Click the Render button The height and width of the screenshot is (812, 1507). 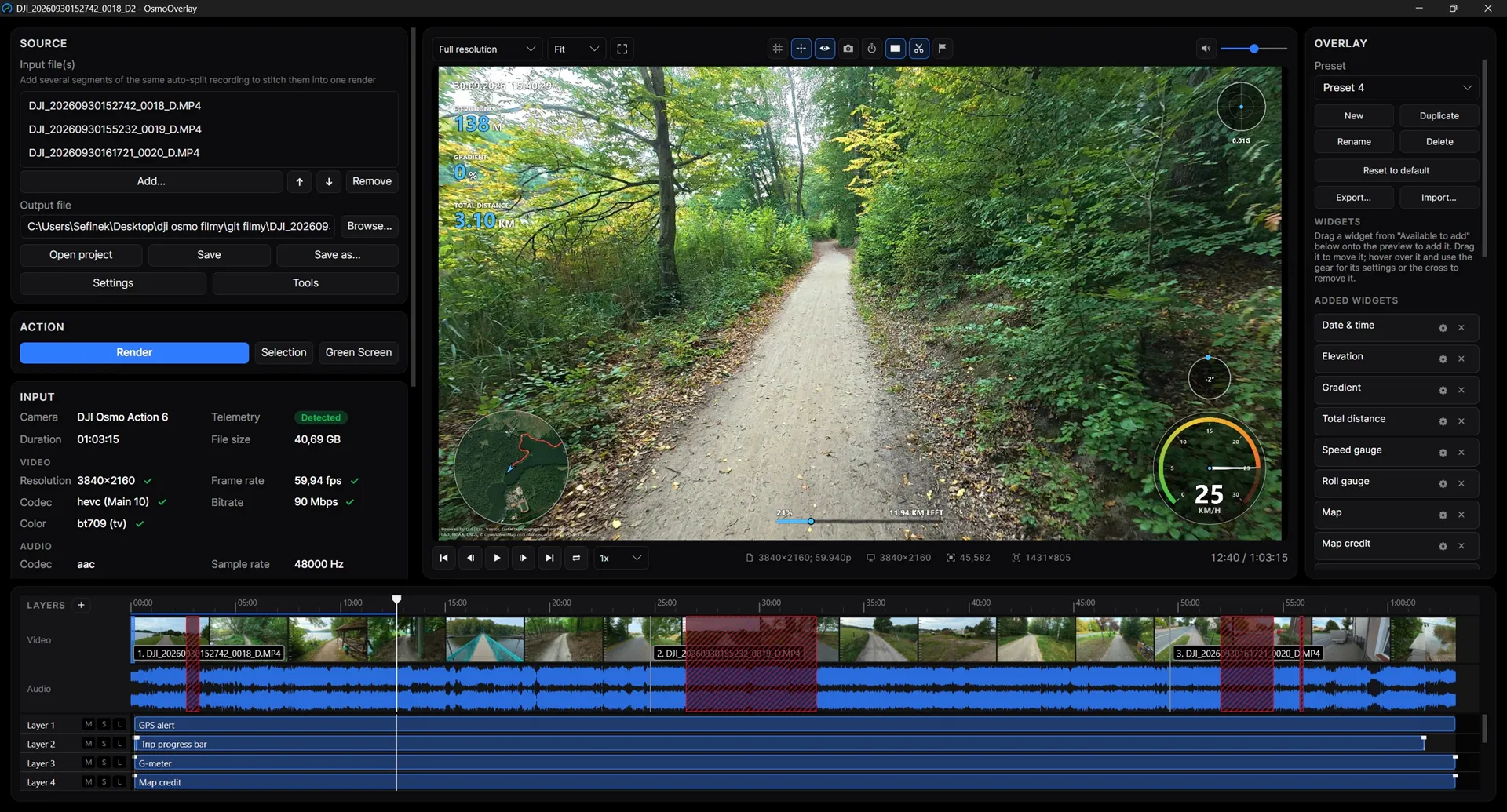134,352
